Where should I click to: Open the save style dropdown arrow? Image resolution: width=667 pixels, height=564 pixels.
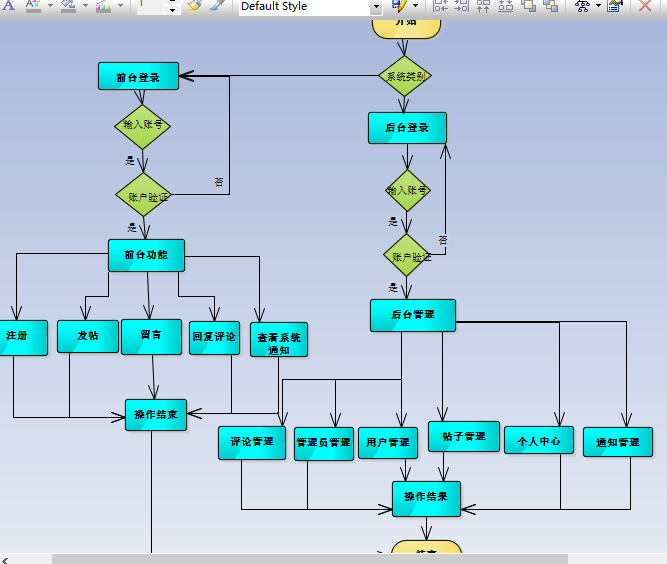click(416, 6)
